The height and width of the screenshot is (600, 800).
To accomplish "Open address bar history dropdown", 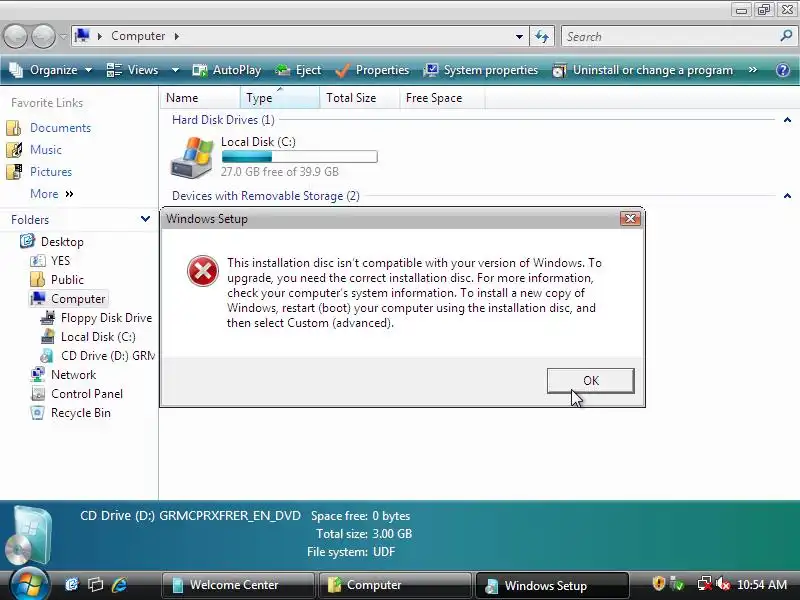I will coord(519,37).
